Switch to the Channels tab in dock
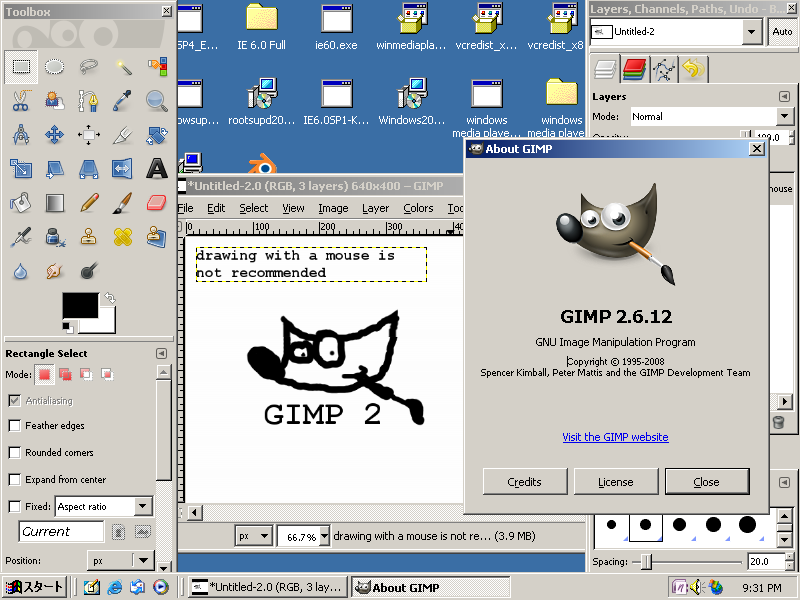This screenshot has height=600, width=800. (x=634, y=69)
